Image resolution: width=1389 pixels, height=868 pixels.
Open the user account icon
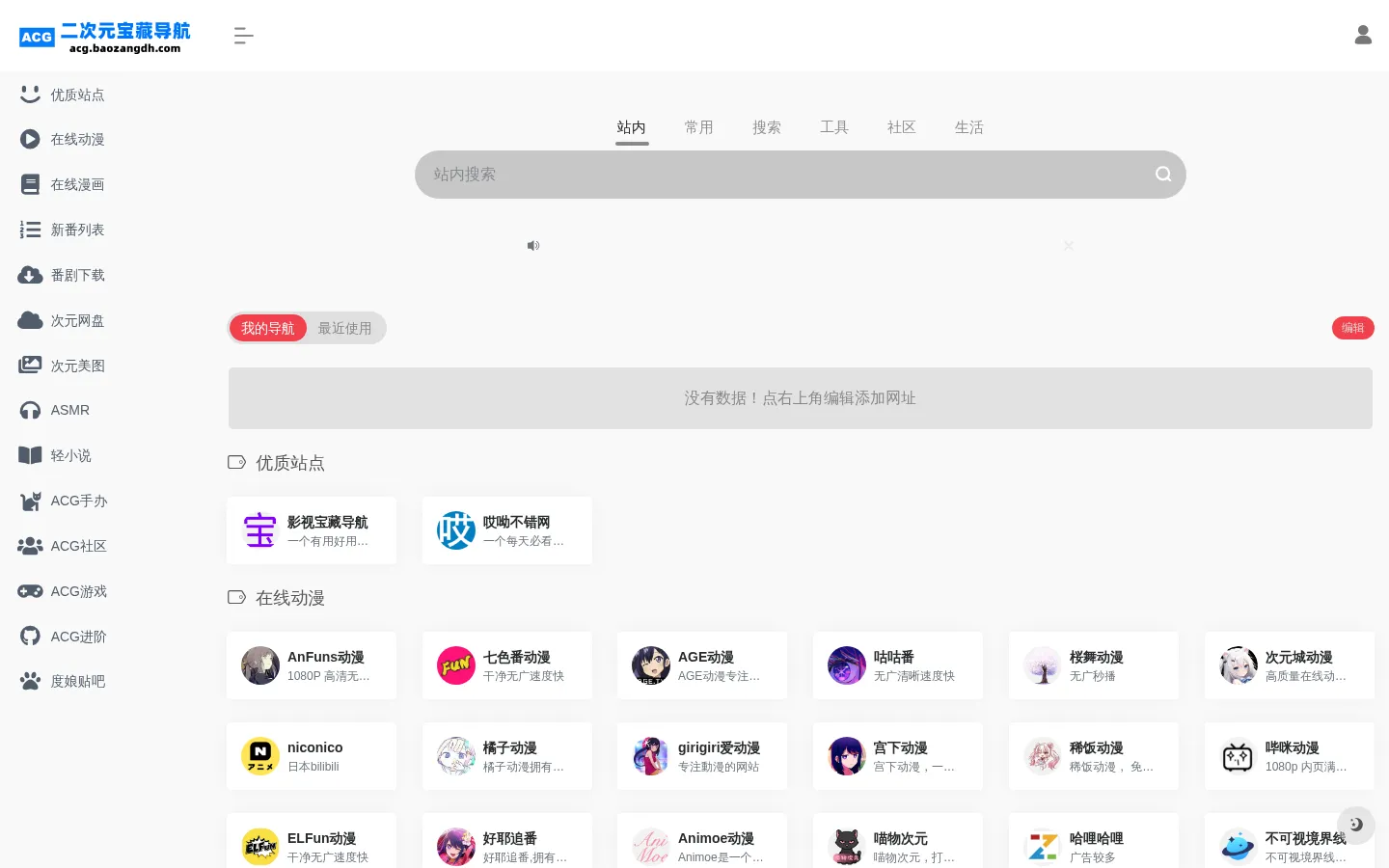(x=1363, y=35)
